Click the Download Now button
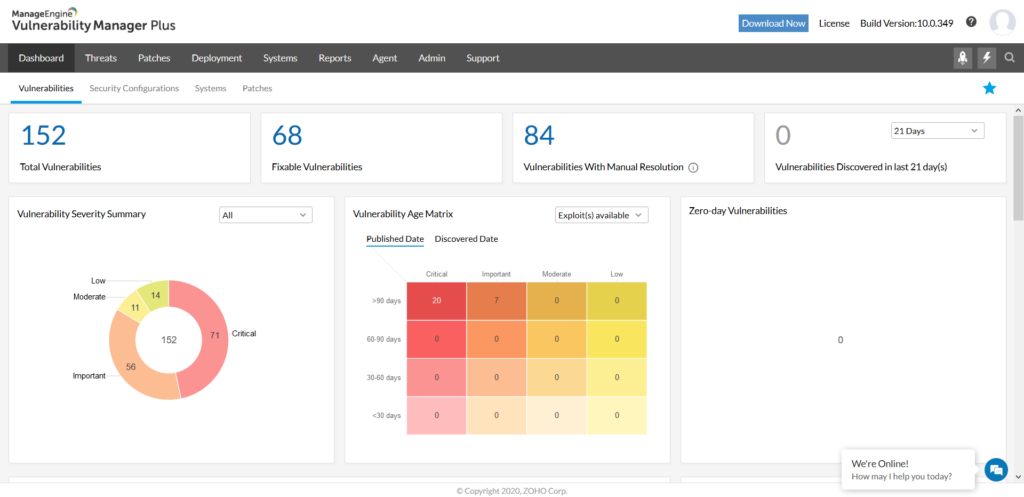The height and width of the screenshot is (497, 1024). click(773, 23)
